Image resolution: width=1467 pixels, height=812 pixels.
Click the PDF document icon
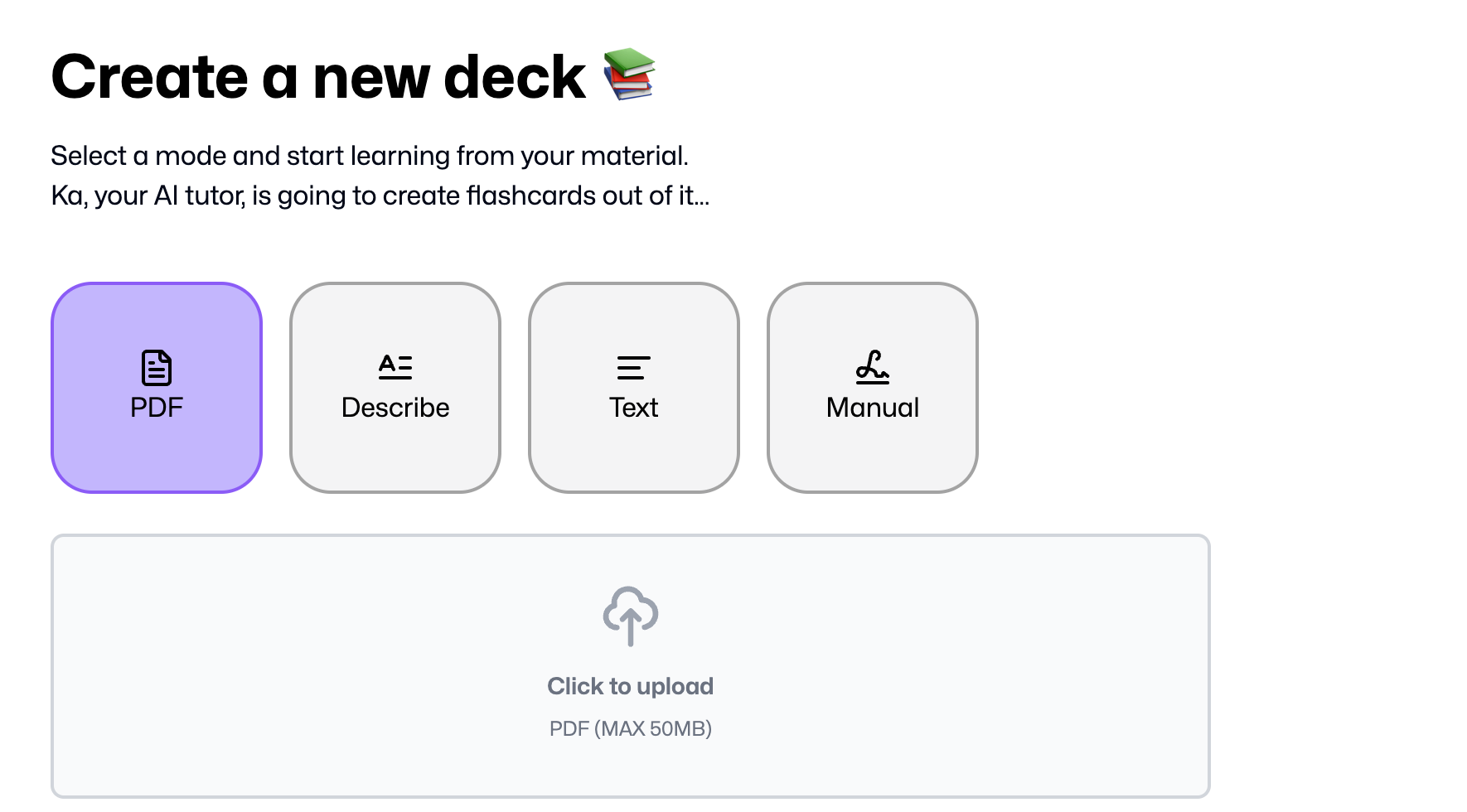click(157, 368)
